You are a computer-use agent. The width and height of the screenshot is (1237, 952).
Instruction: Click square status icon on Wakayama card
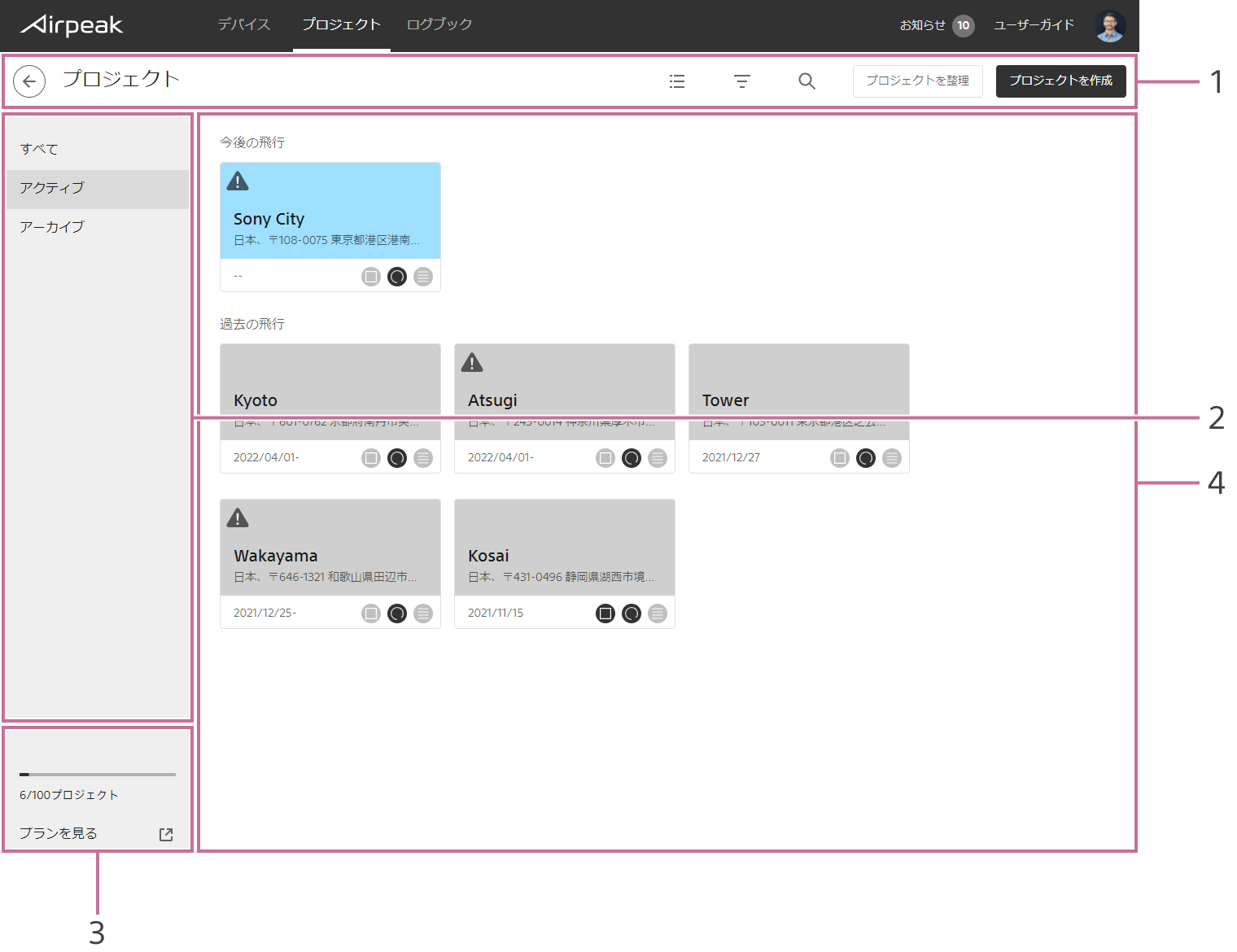[371, 614]
